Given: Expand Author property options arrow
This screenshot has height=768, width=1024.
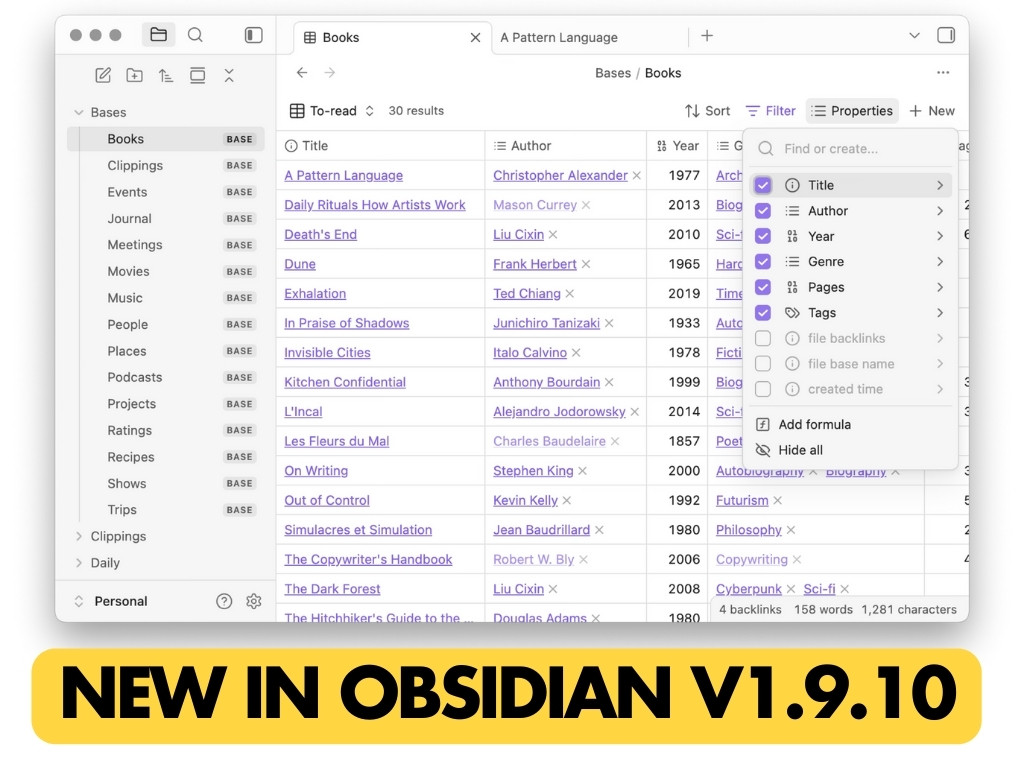Looking at the screenshot, I should [x=940, y=211].
